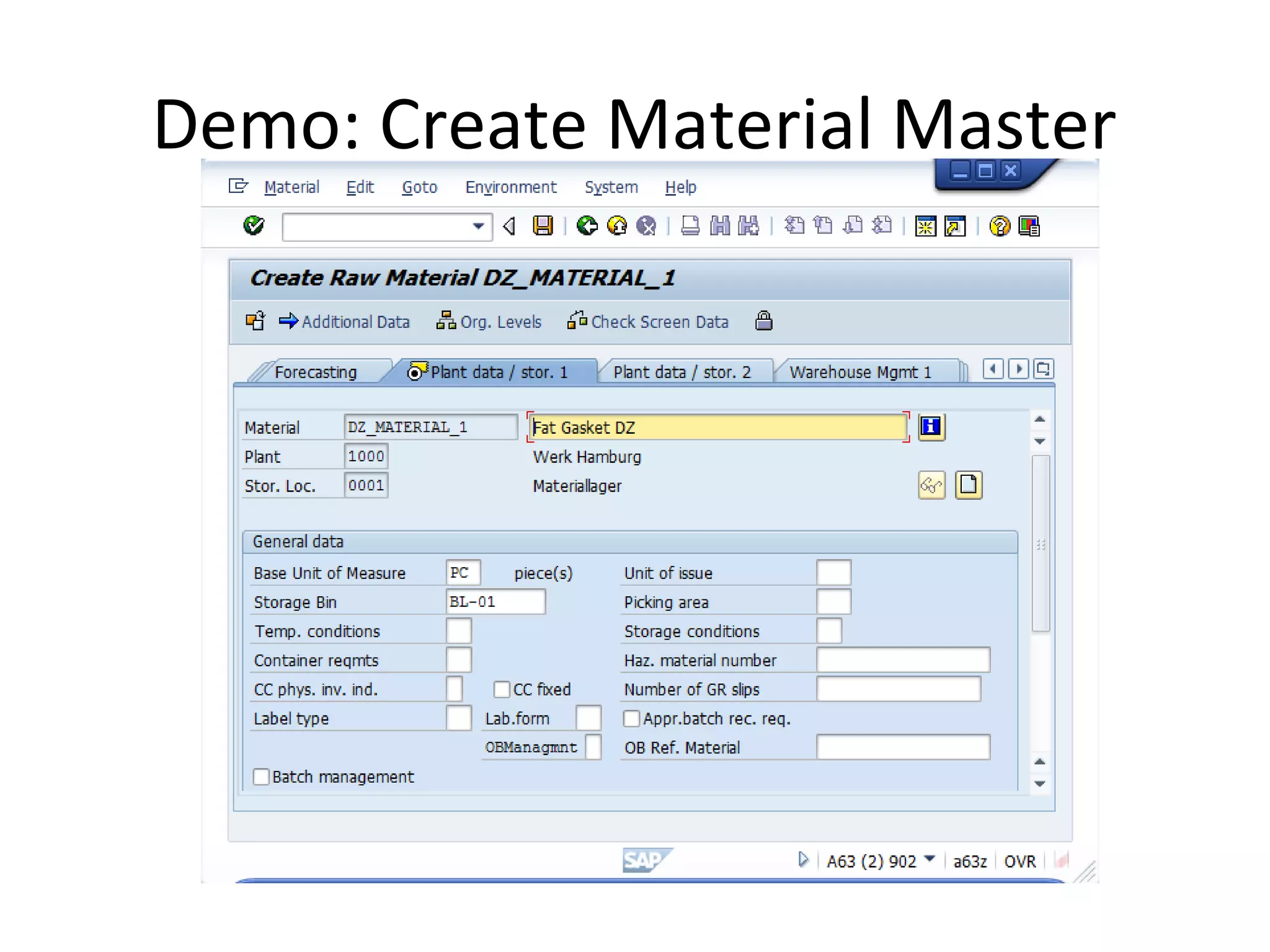
Task: Click the blank page create icon
Action: [x=969, y=485]
